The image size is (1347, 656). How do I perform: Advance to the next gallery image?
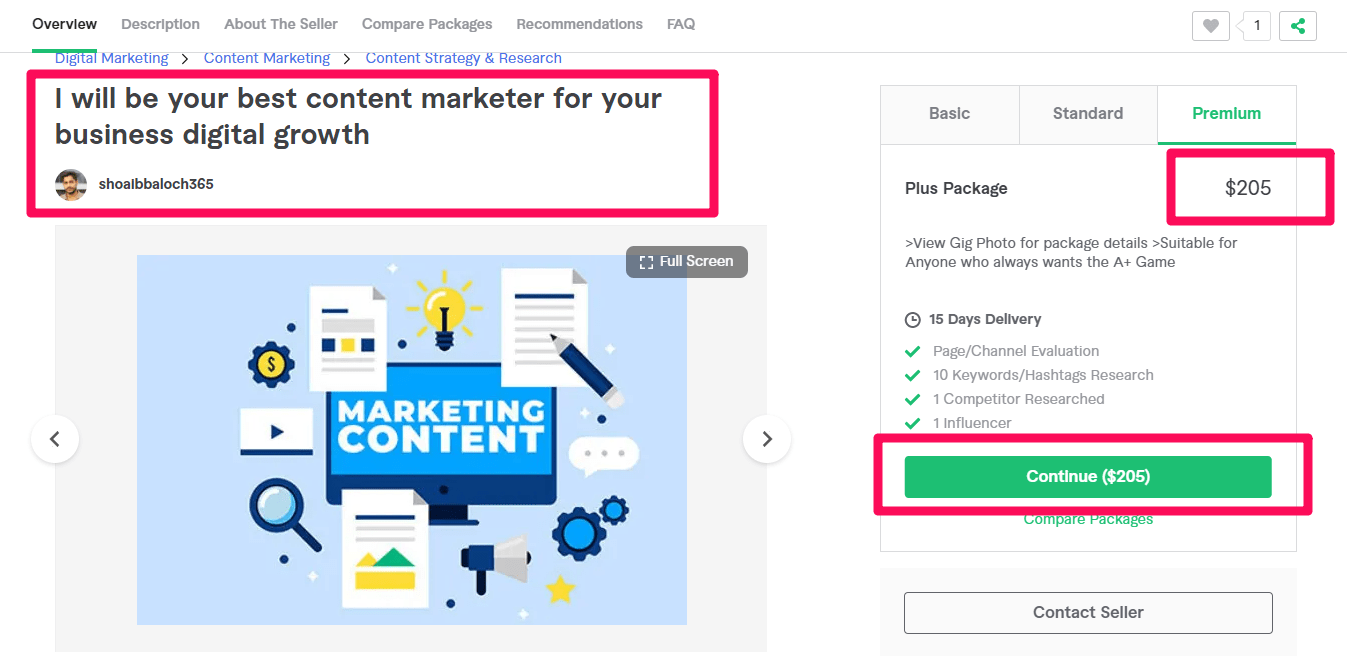coord(767,439)
